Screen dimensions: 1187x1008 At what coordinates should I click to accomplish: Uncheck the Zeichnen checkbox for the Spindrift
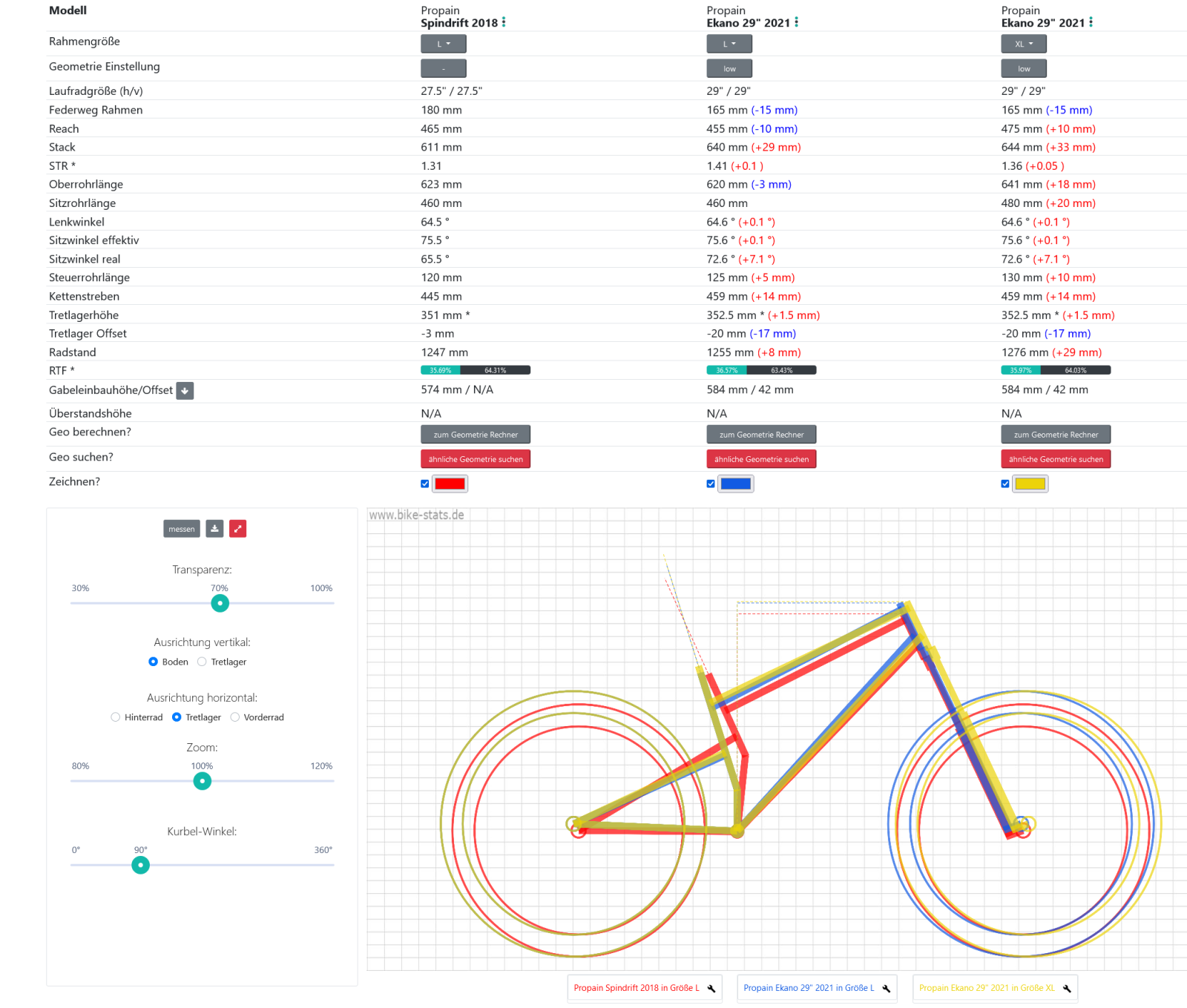click(425, 484)
